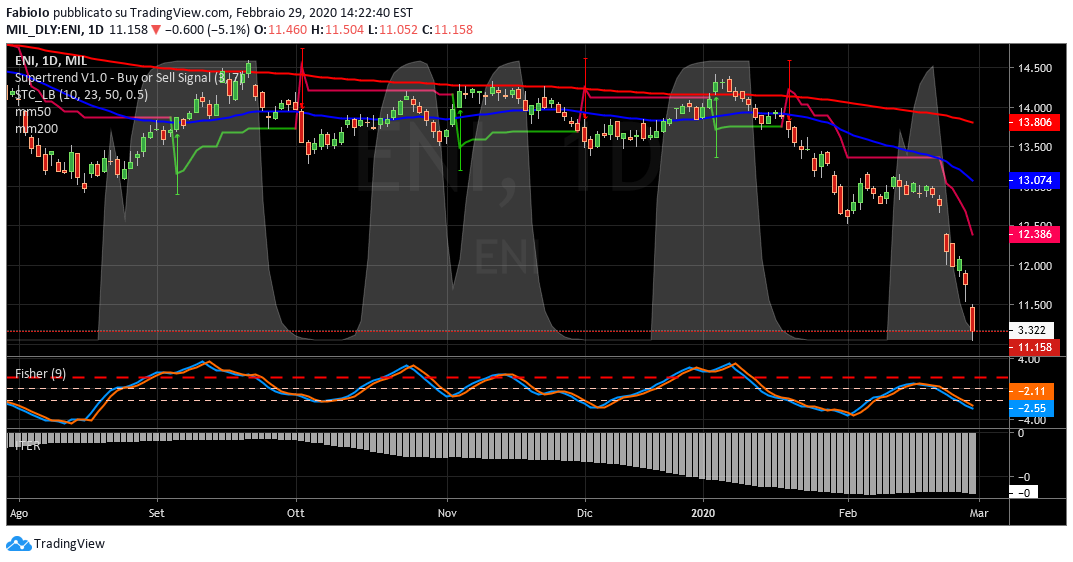Click the close value C:11.158
This screenshot has height=562, width=1073.
447,29
